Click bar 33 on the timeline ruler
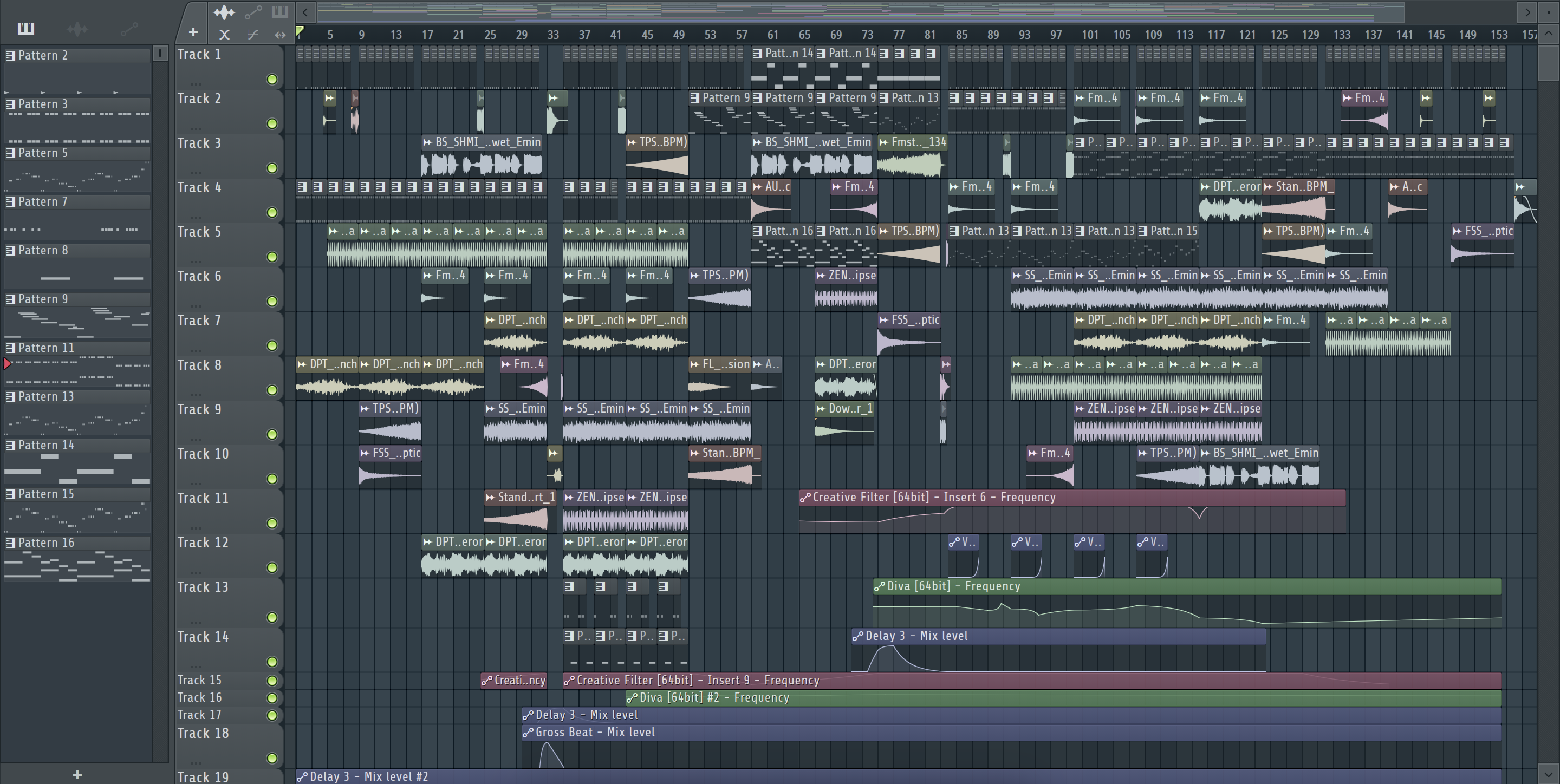 coord(553,35)
